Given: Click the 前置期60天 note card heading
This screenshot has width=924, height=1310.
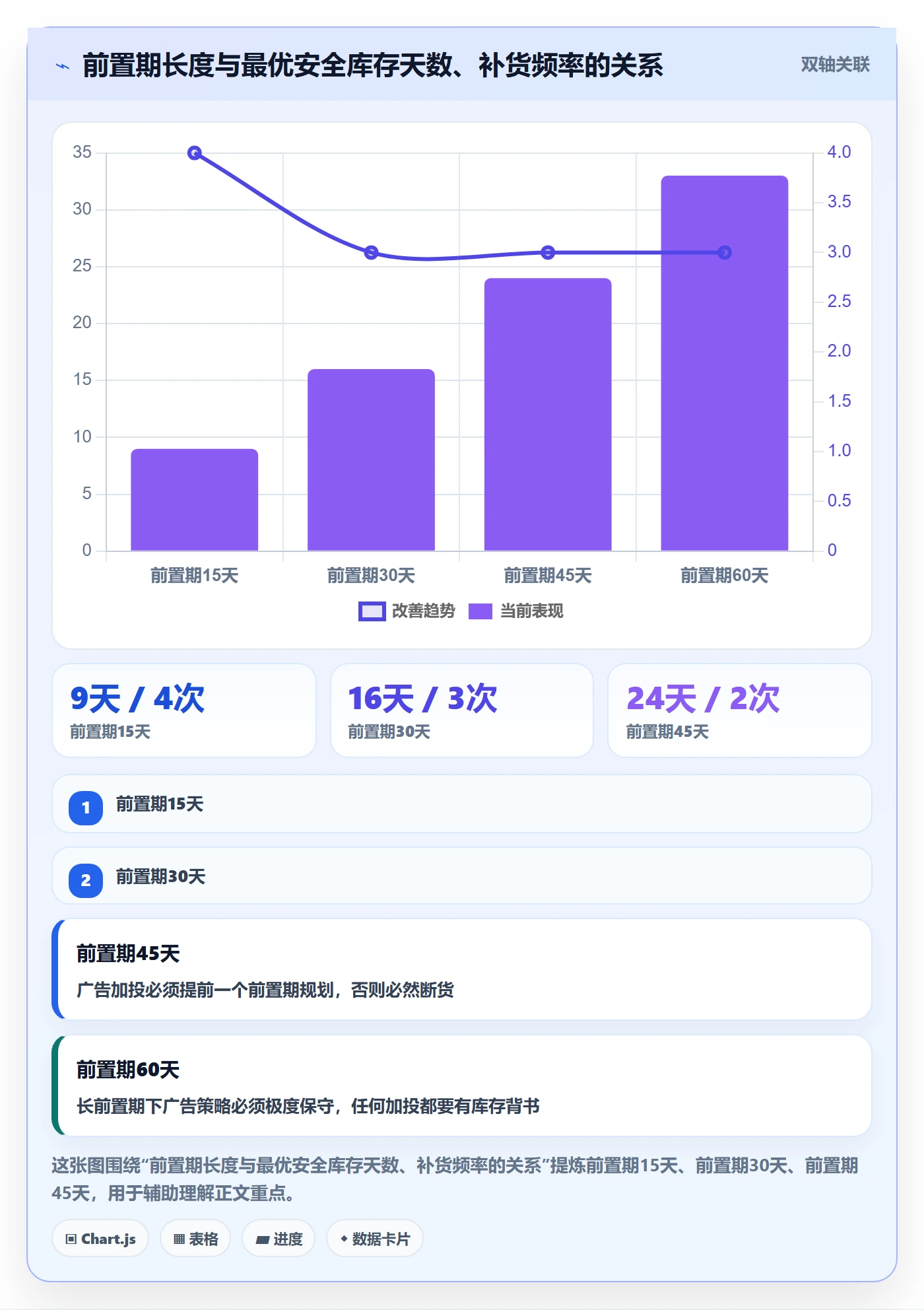Looking at the screenshot, I should (128, 1070).
